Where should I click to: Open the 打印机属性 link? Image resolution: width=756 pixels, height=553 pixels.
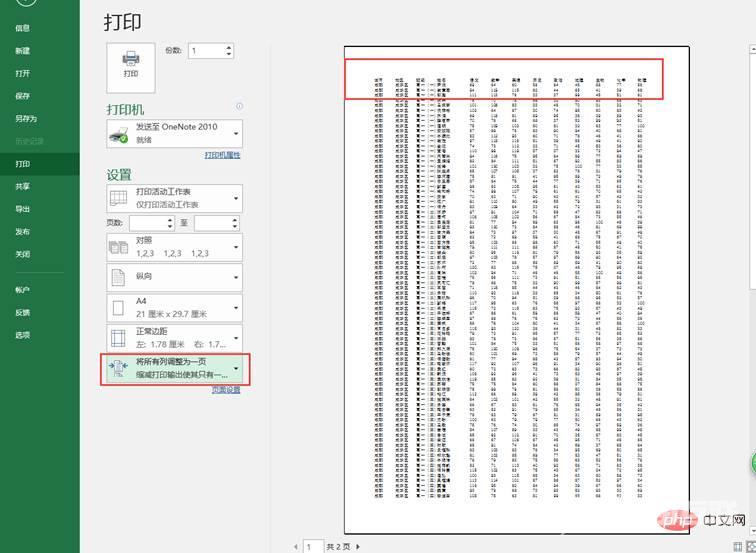pyautogui.click(x=222, y=155)
